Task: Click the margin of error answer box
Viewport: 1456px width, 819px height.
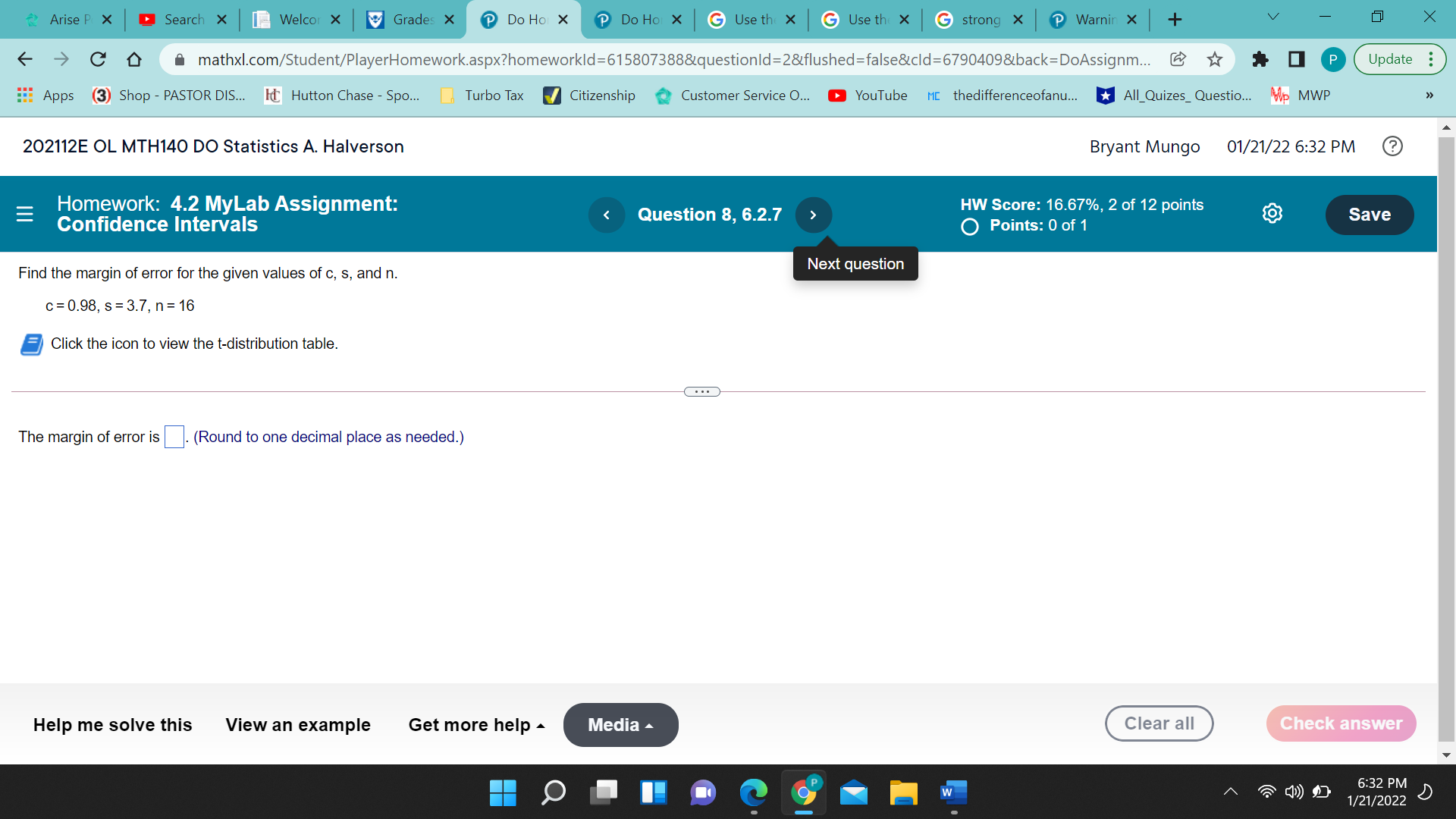Action: 174,437
